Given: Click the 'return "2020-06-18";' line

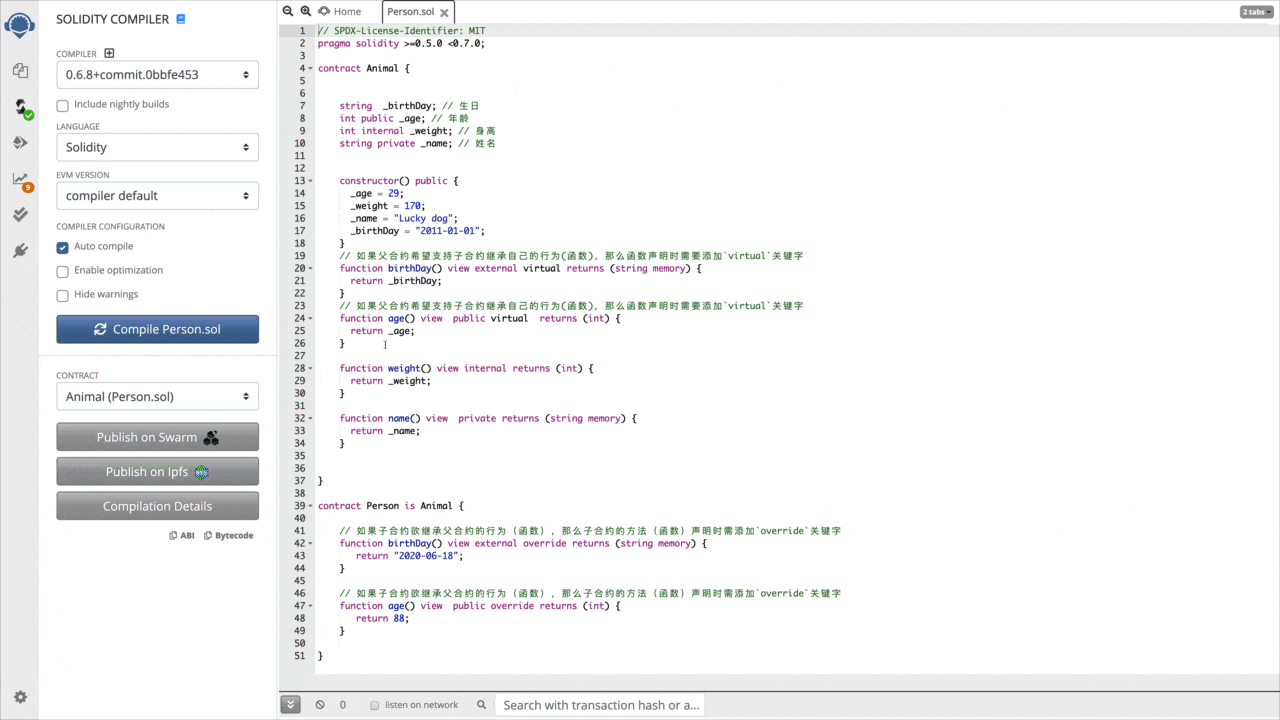Looking at the screenshot, I should click(x=410, y=556).
